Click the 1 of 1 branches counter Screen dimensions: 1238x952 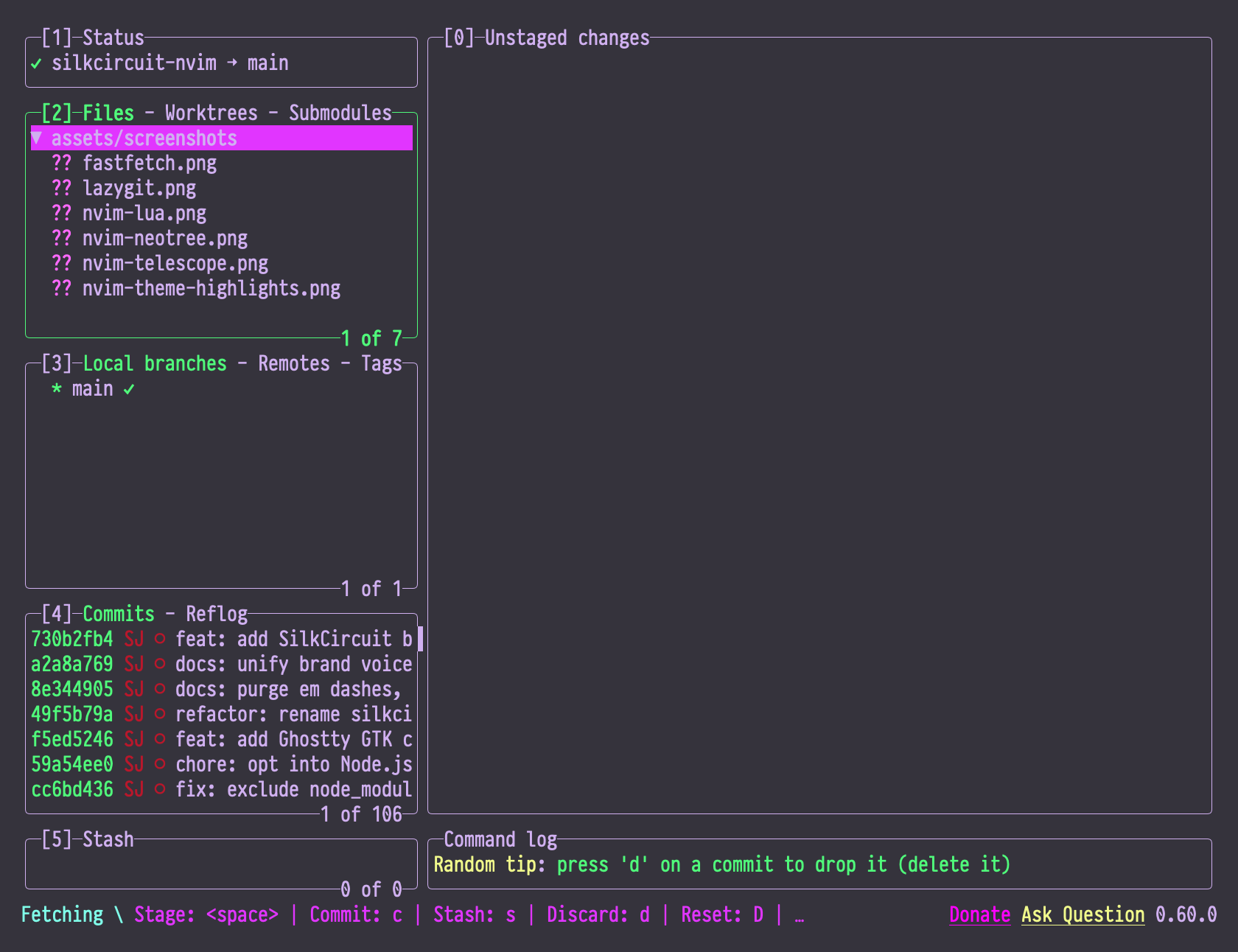tap(371, 589)
